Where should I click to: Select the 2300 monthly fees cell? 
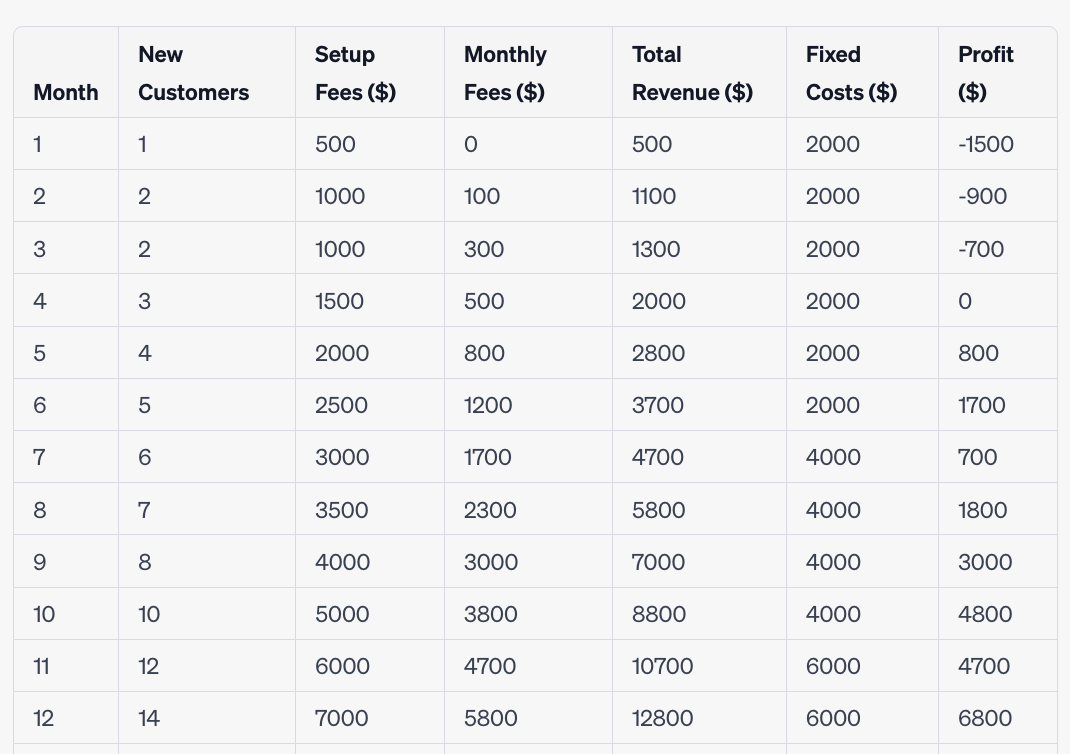click(490, 510)
